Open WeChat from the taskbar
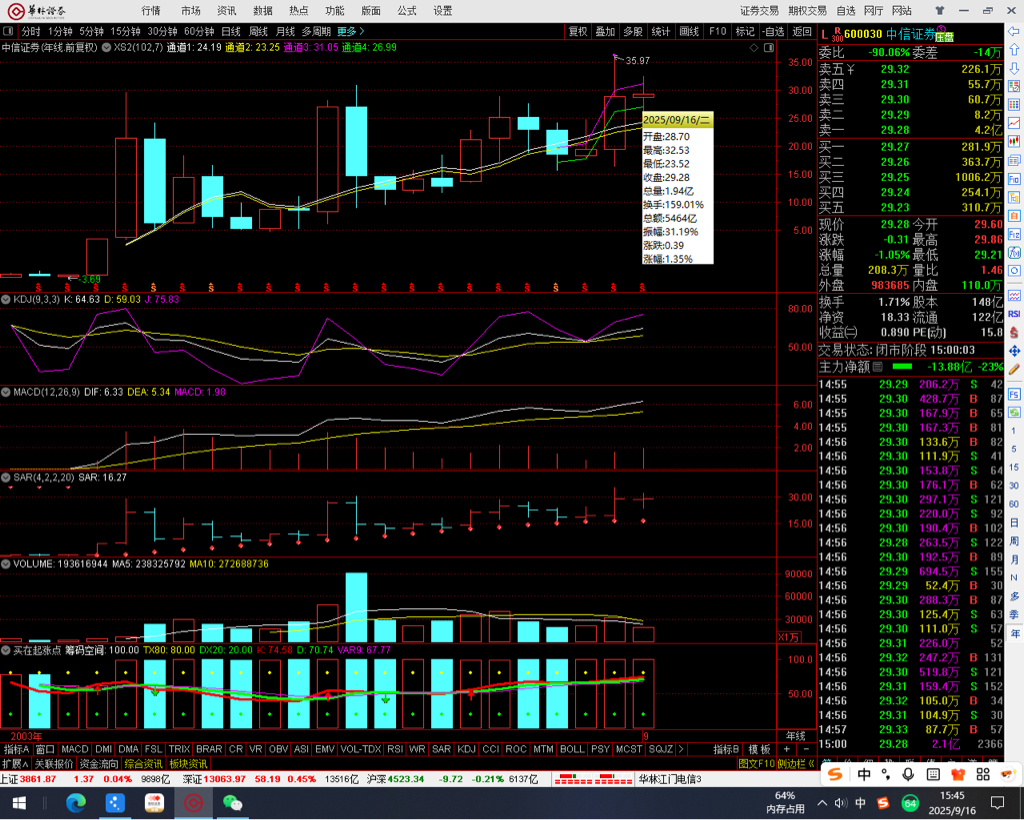 [232, 803]
